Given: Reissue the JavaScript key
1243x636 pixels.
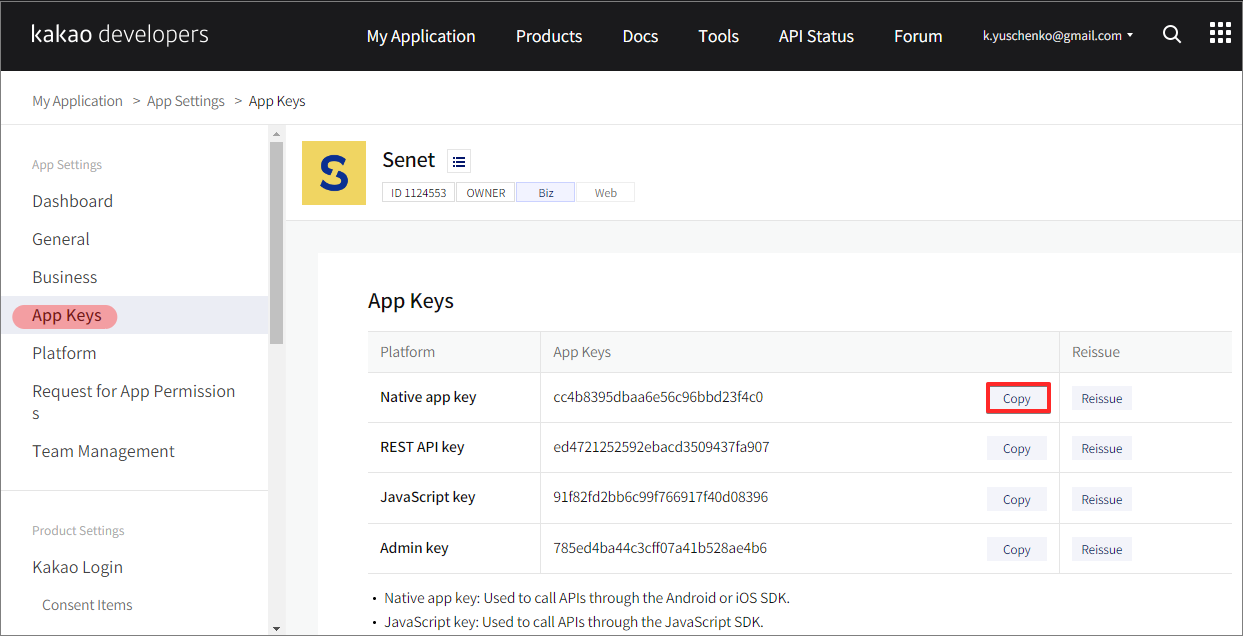Looking at the screenshot, I should pos(1101,499).
